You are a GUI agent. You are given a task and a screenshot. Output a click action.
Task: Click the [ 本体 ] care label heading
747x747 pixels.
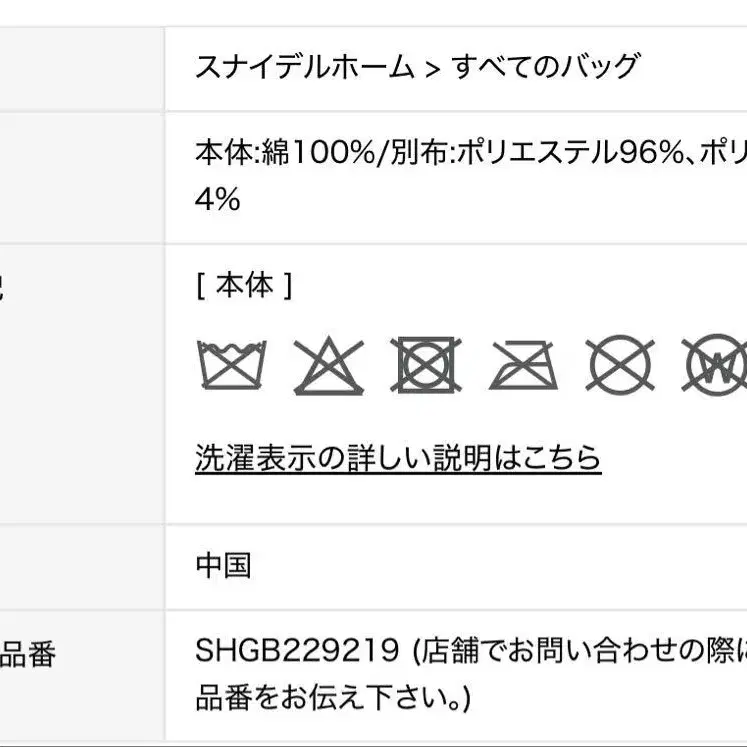coord(244,287)
